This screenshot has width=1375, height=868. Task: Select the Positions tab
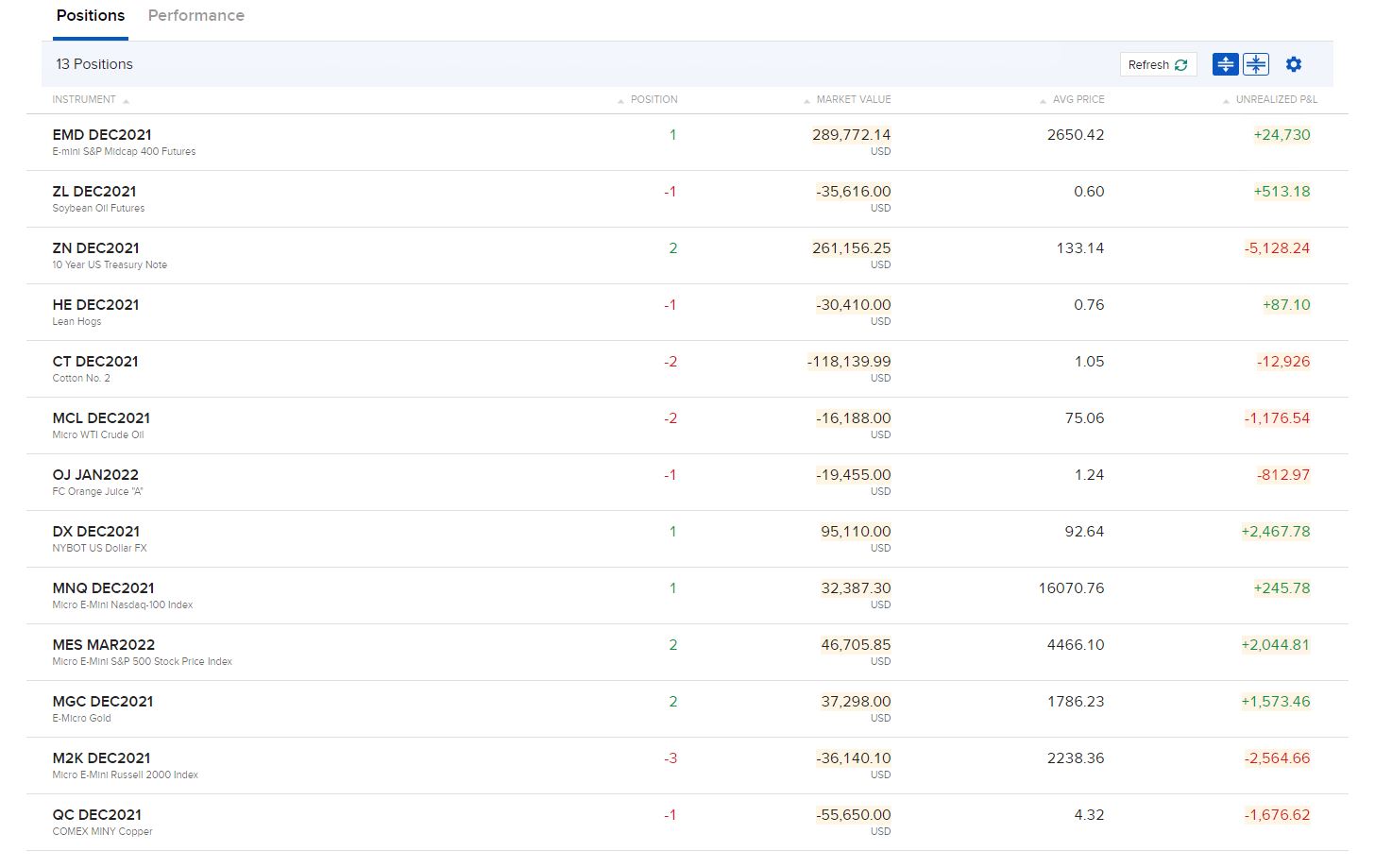pos(91,16)
